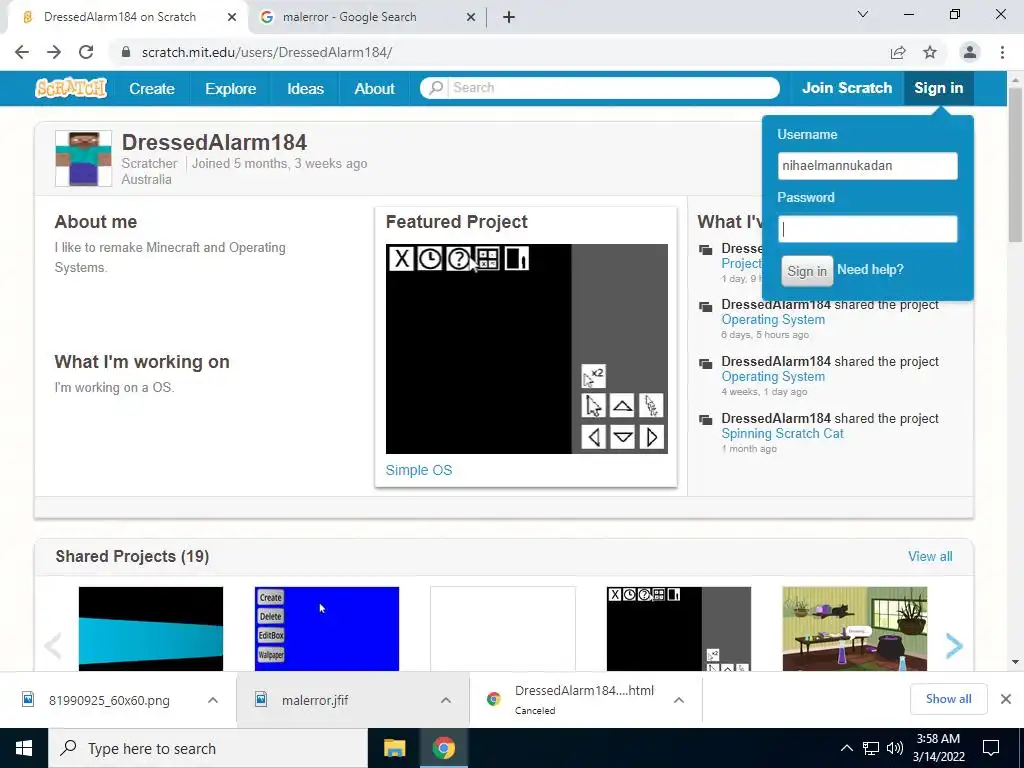Click the calculator icon in featured project
The width and height of the screenshot is (1024, 768).
click(x=488, y=259)
